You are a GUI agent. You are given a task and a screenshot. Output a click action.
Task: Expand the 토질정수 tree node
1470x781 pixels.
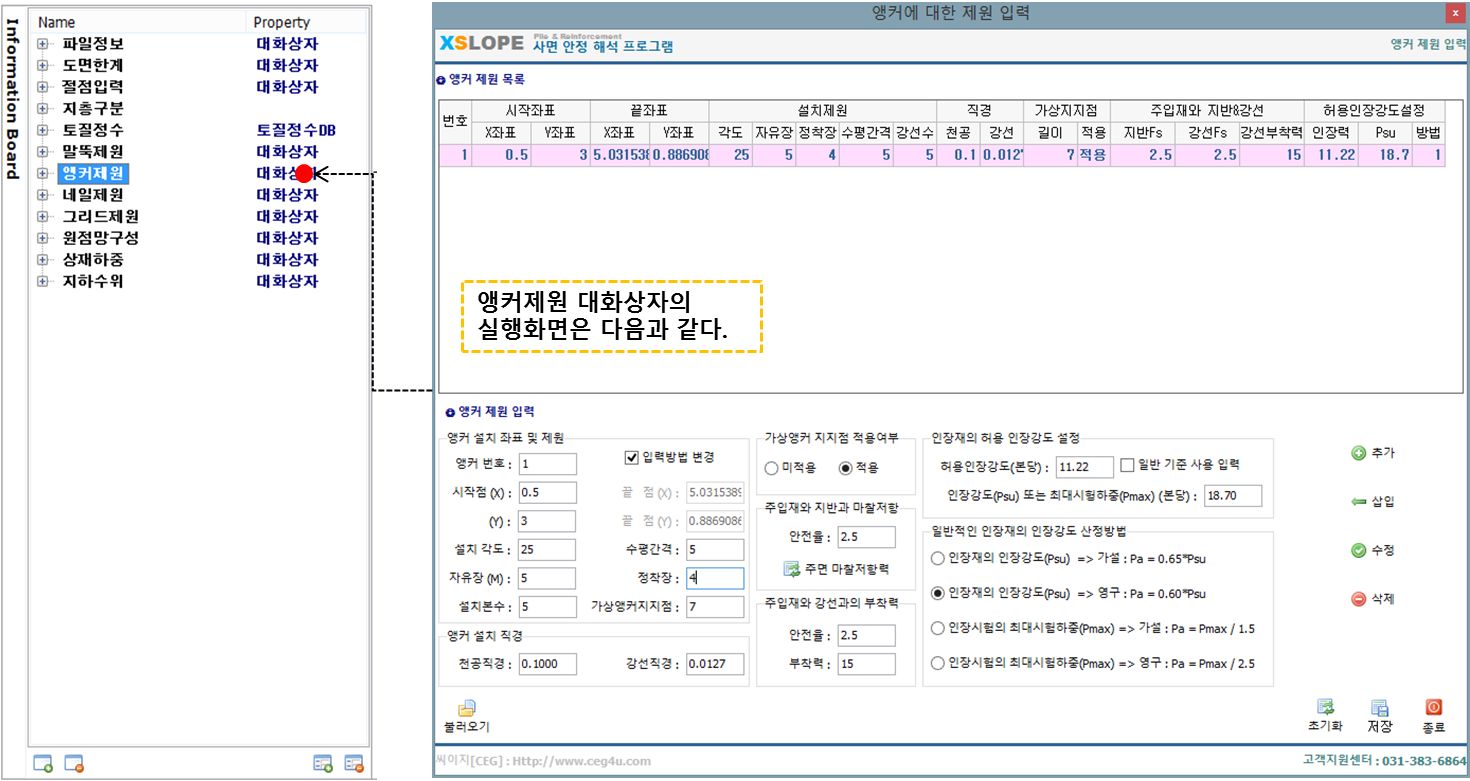click(x=43, y=130)
